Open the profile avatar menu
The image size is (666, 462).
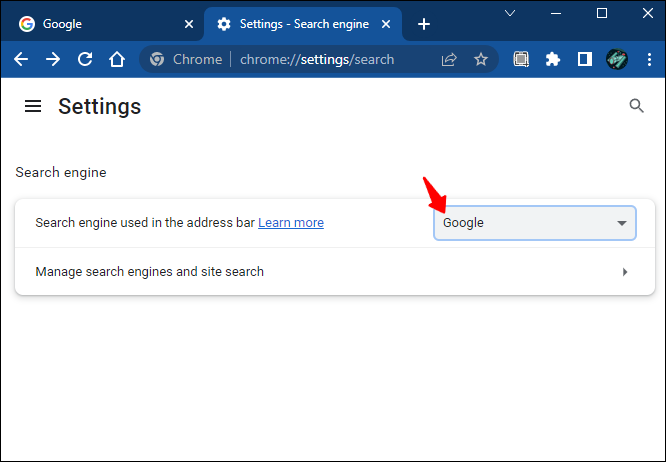point(617,59)
